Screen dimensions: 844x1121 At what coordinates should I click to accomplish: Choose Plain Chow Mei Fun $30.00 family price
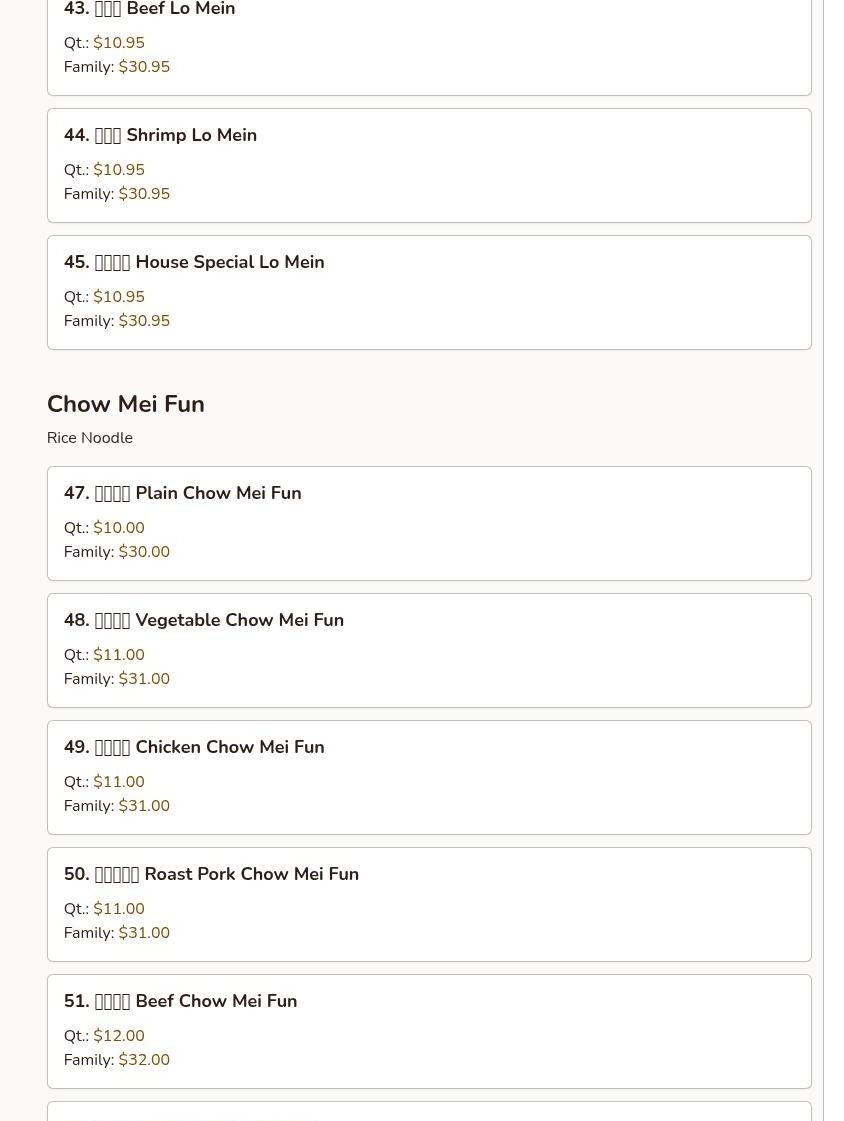pyautogui.click(x=144, y=552)
